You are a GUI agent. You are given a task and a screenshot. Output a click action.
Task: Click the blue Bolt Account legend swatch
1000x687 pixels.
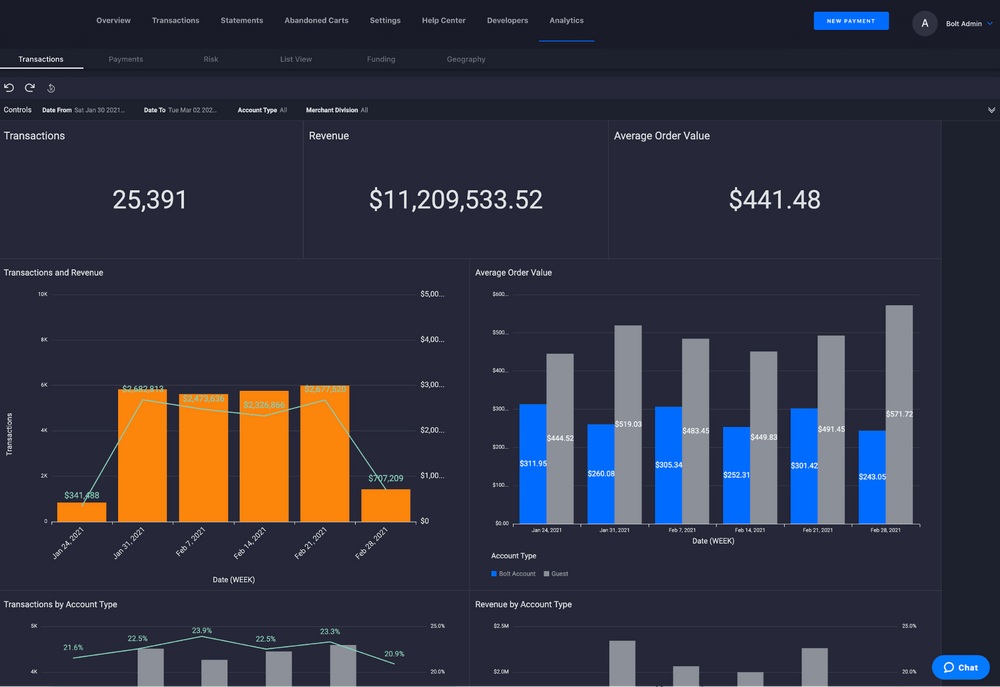tap(494, 573)
